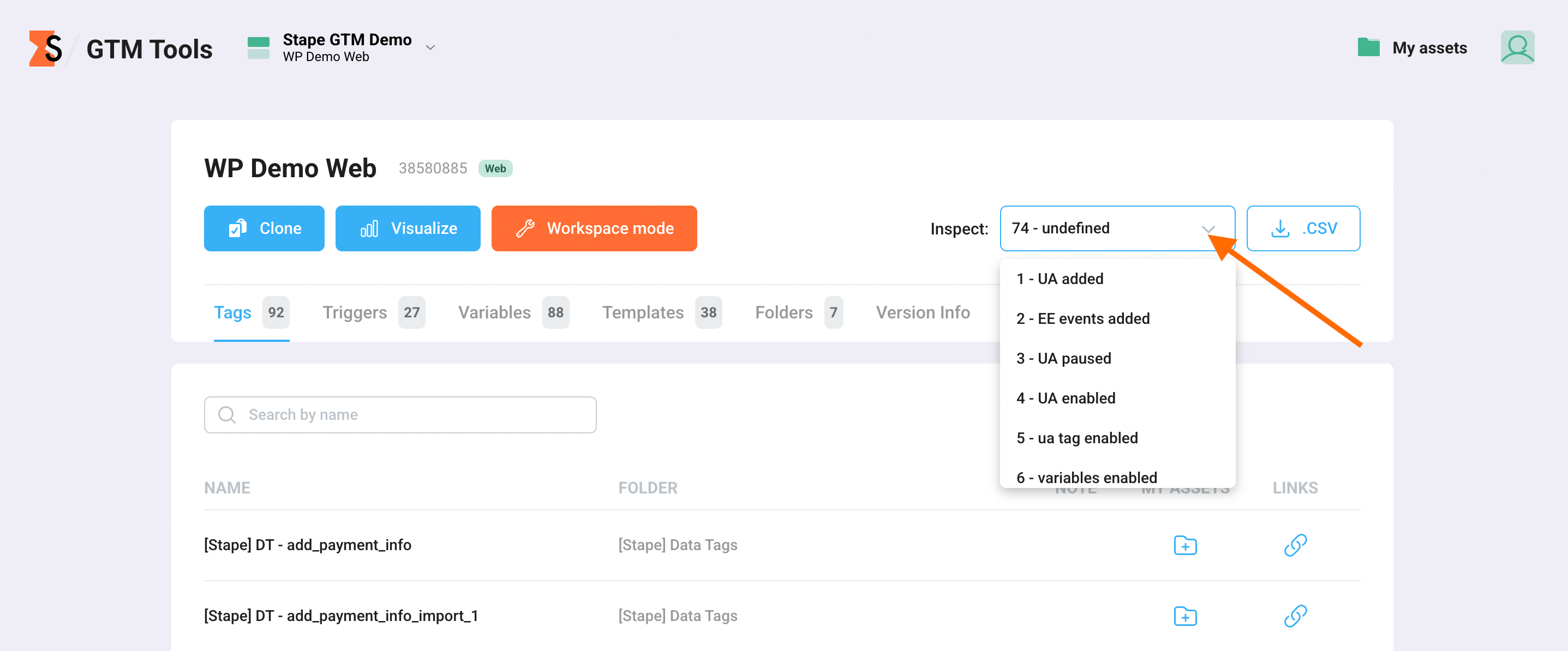1568x651 pixels.
Task: Select version 1 - UA added
Action: [x=1117, y=279]
